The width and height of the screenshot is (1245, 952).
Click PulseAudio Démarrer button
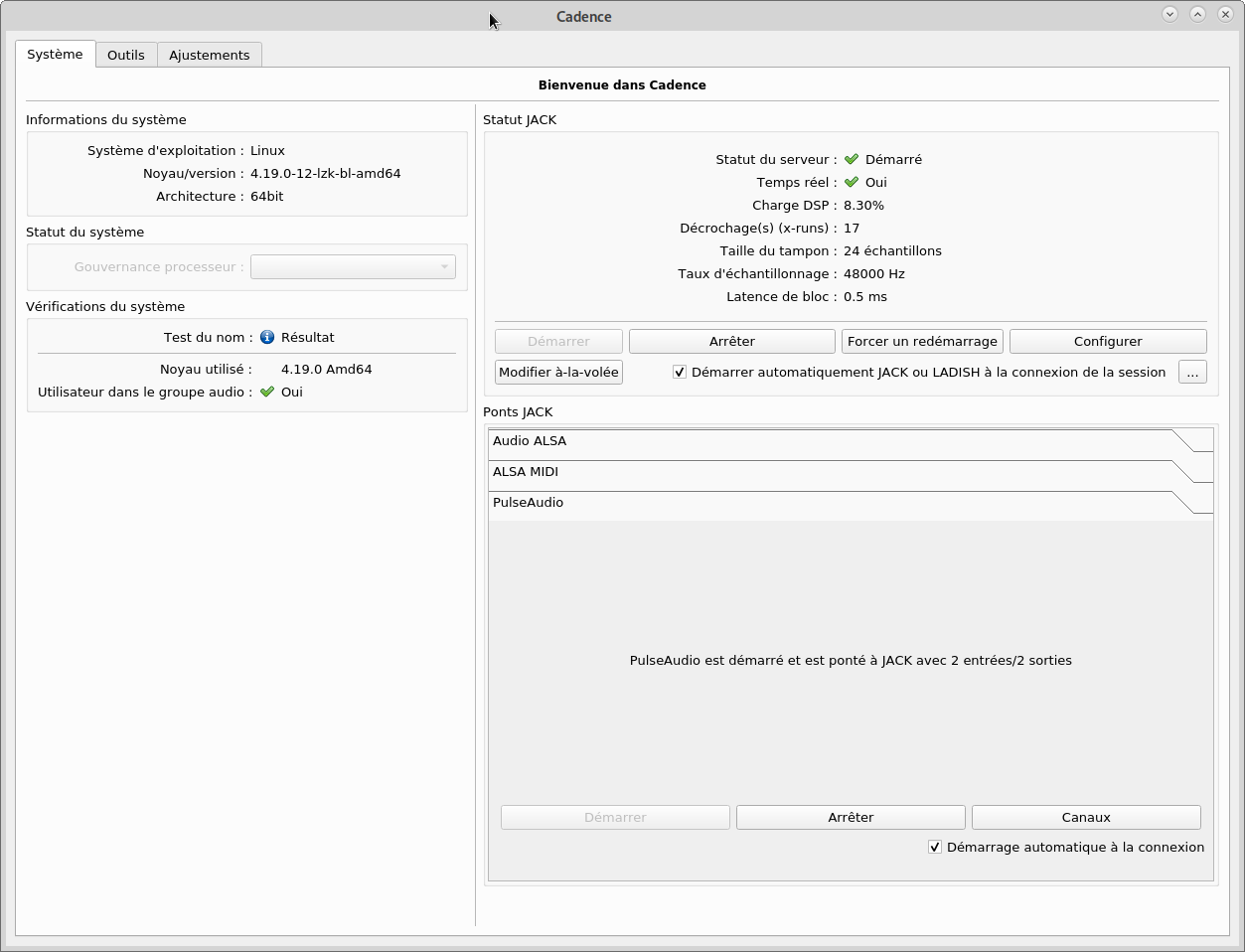point(615,817)
